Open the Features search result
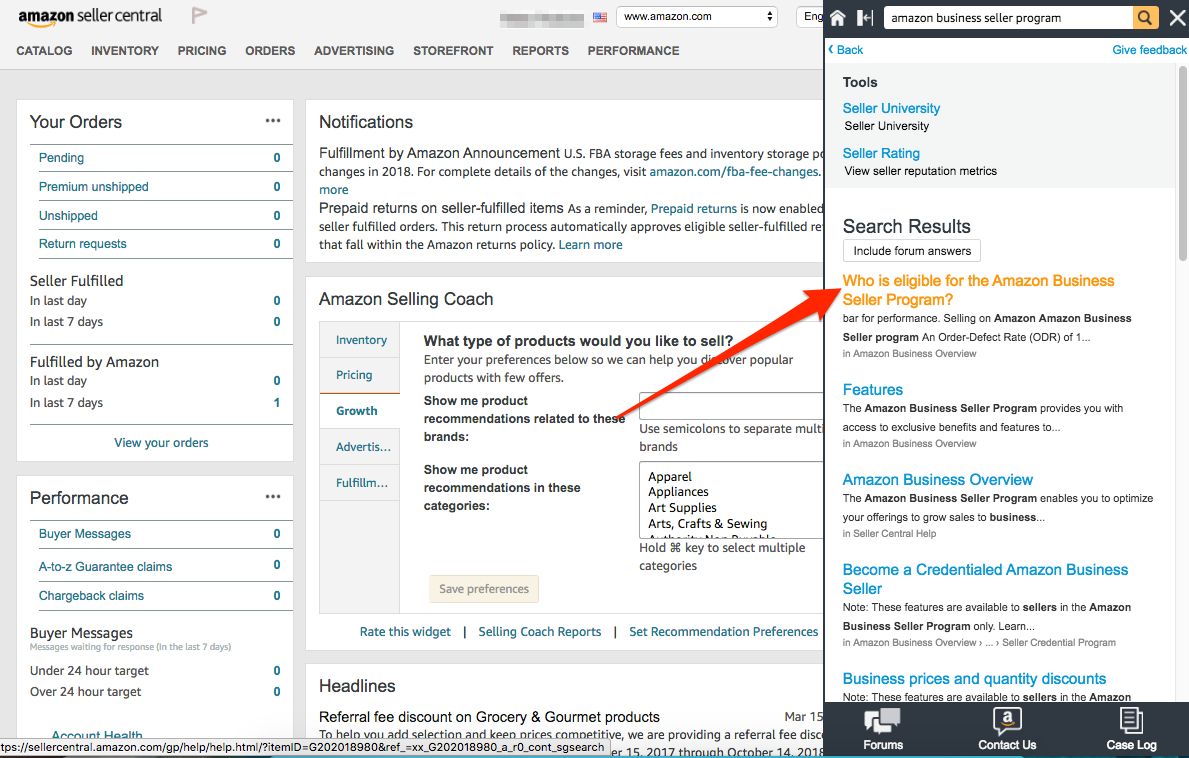 (873, 390)
